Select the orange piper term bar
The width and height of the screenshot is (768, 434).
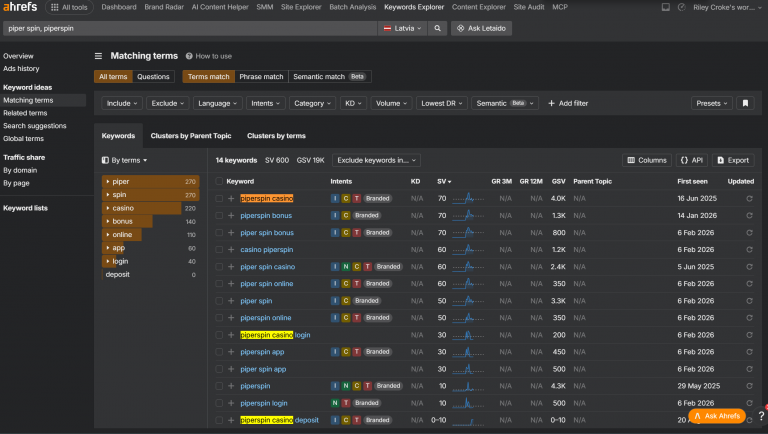tap(151, 181)
